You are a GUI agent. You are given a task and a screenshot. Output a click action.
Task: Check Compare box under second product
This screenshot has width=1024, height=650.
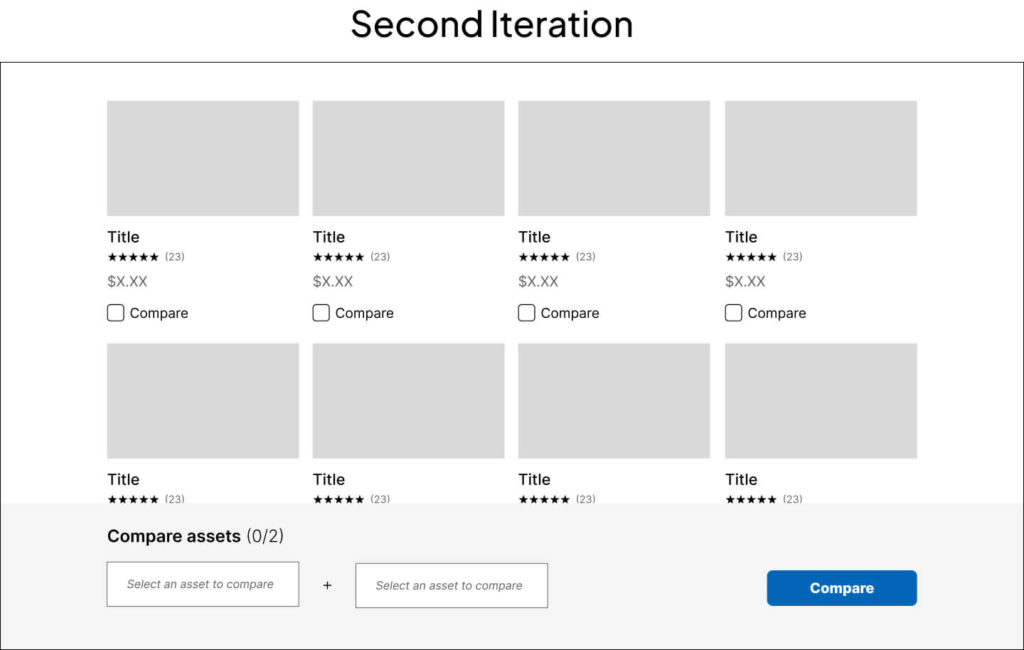click(321, 313)
